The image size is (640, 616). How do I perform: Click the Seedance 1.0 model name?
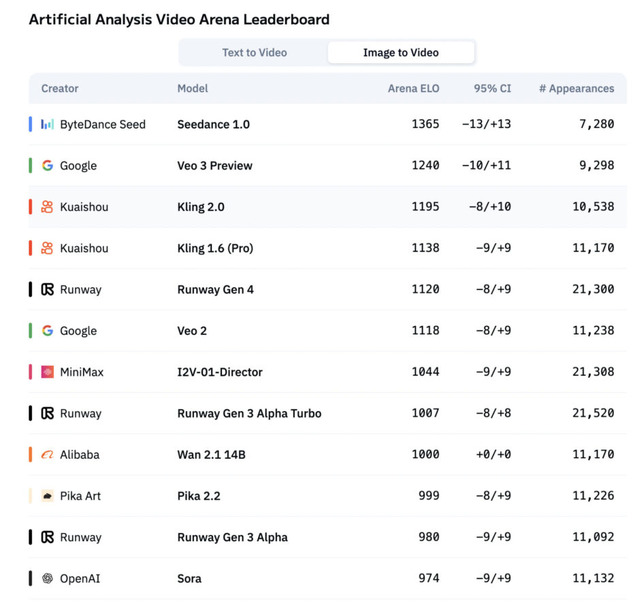click(213, 124)
